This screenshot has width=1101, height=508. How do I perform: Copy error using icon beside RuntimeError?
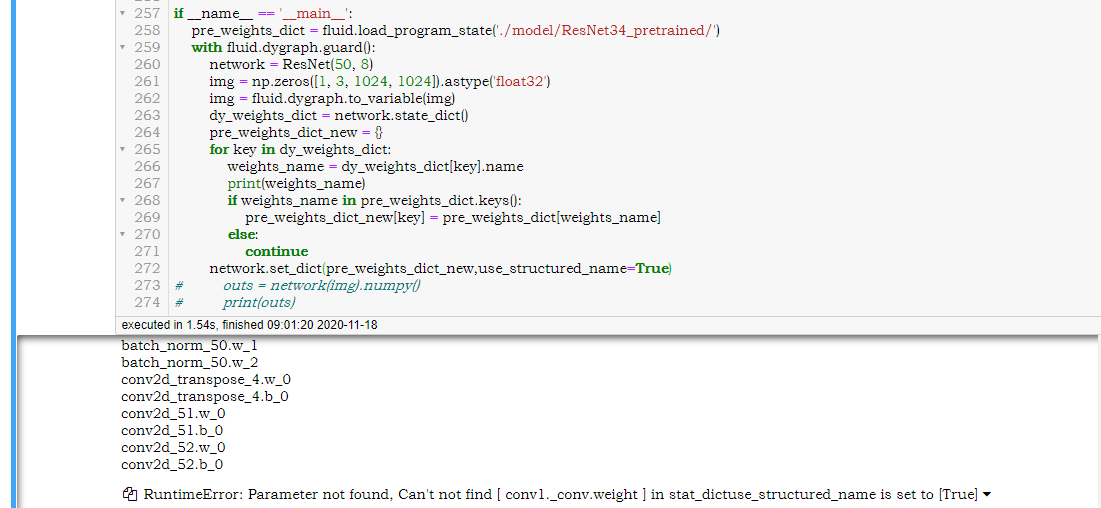[129, 495]
